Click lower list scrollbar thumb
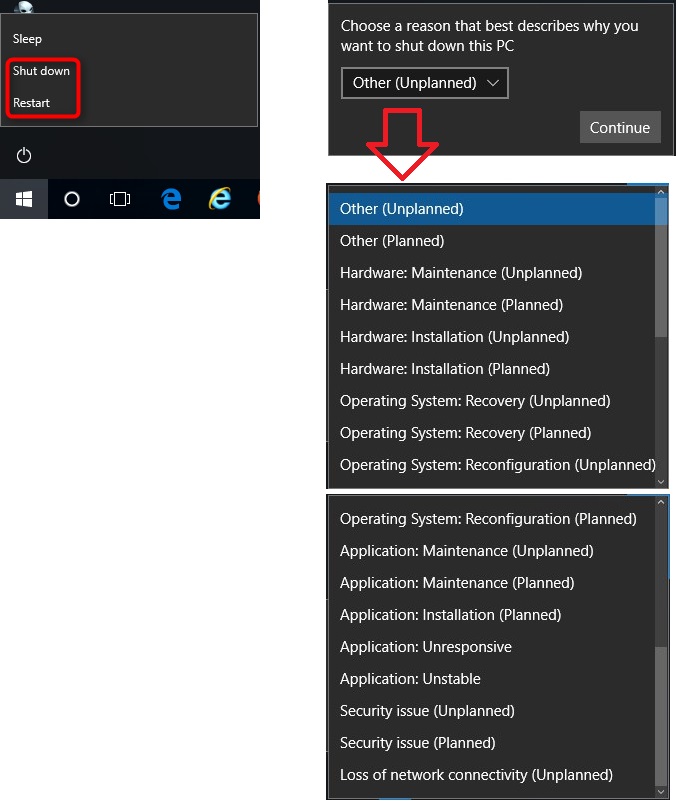 pos(661,716)
